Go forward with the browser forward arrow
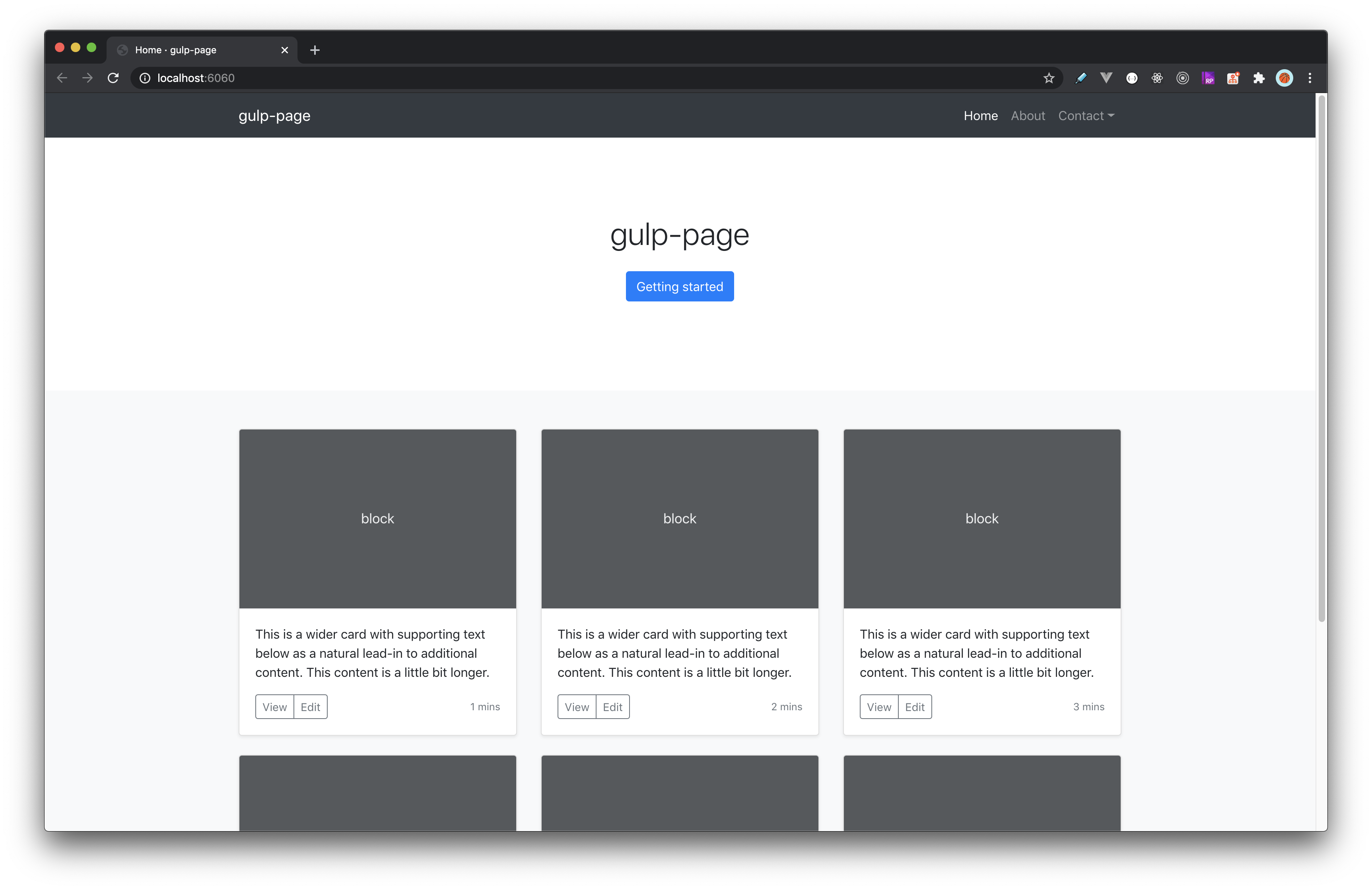1372x890 pixels. click(87, 78)
